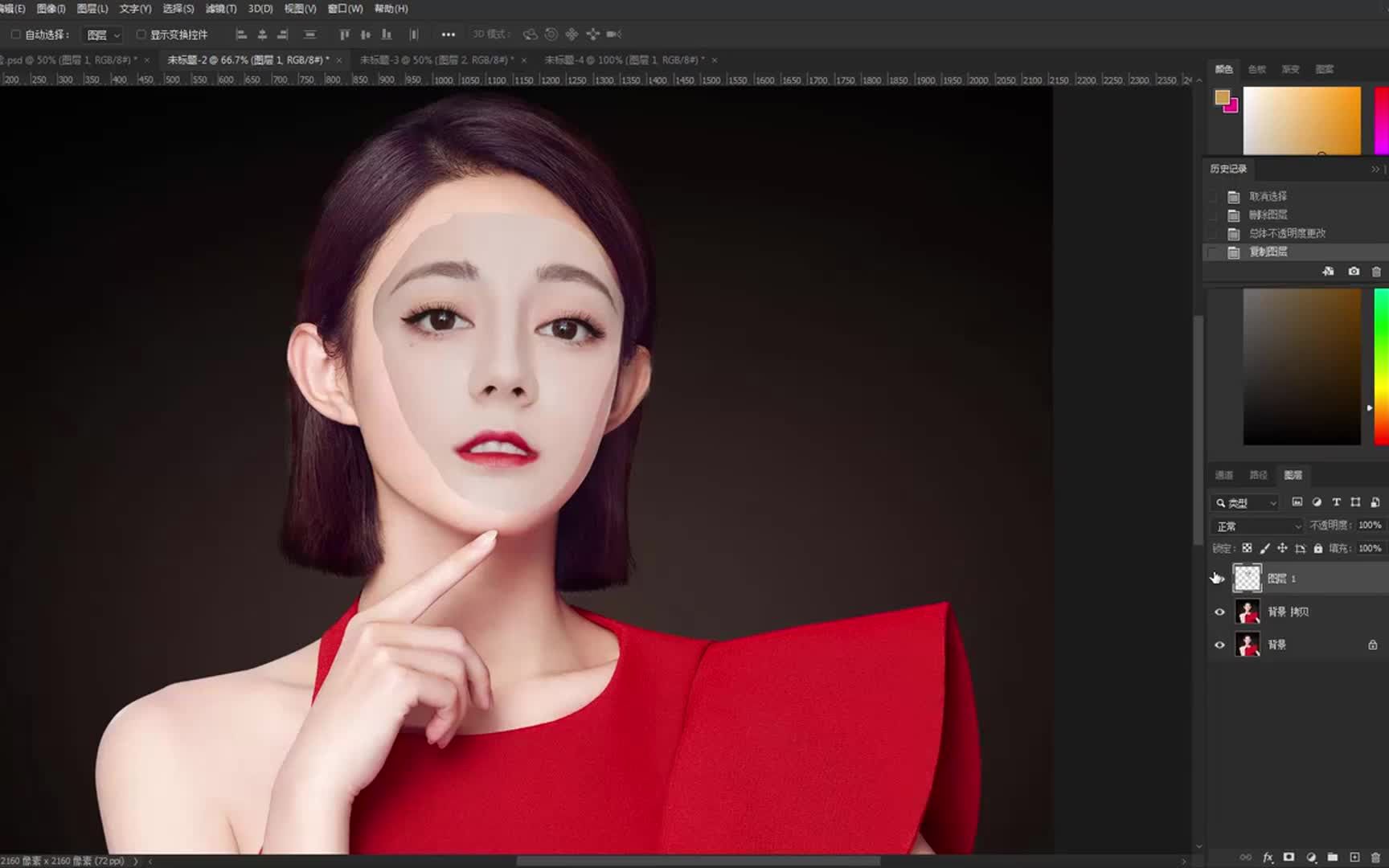Click the distribute horizontally icon
Screen dimensions: 1389x868
pos(414,35)
